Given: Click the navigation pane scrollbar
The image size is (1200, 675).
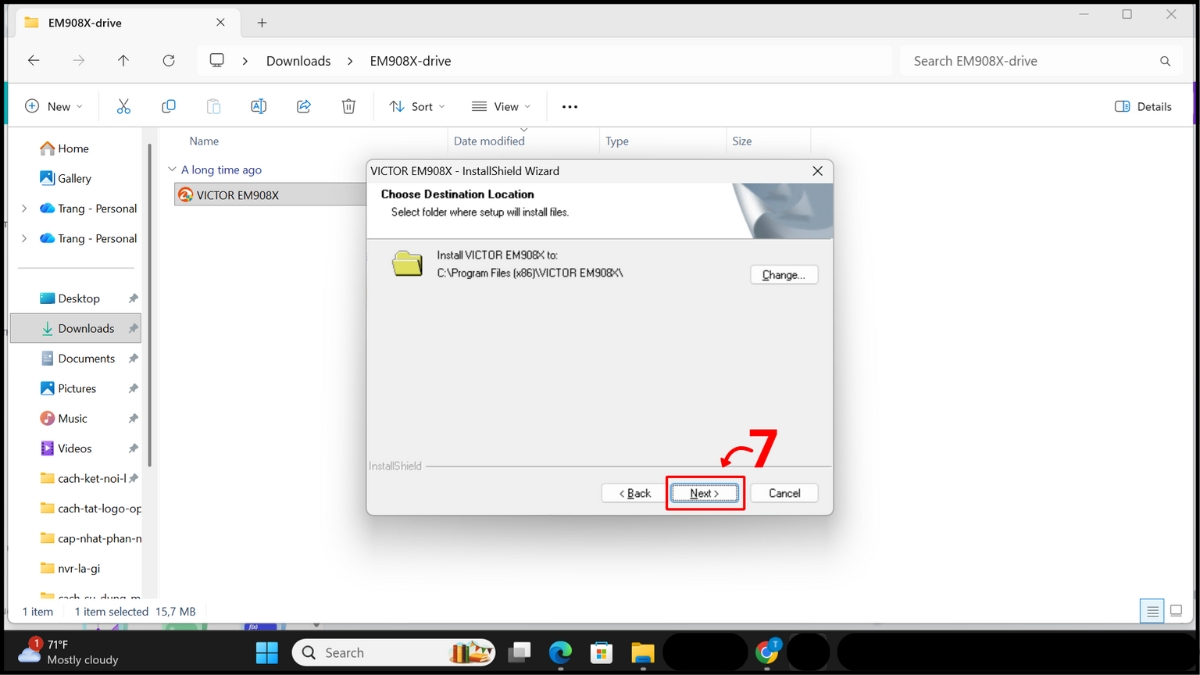Looking at the screenshot, I should pyautogui.click(x=150, y=305).
